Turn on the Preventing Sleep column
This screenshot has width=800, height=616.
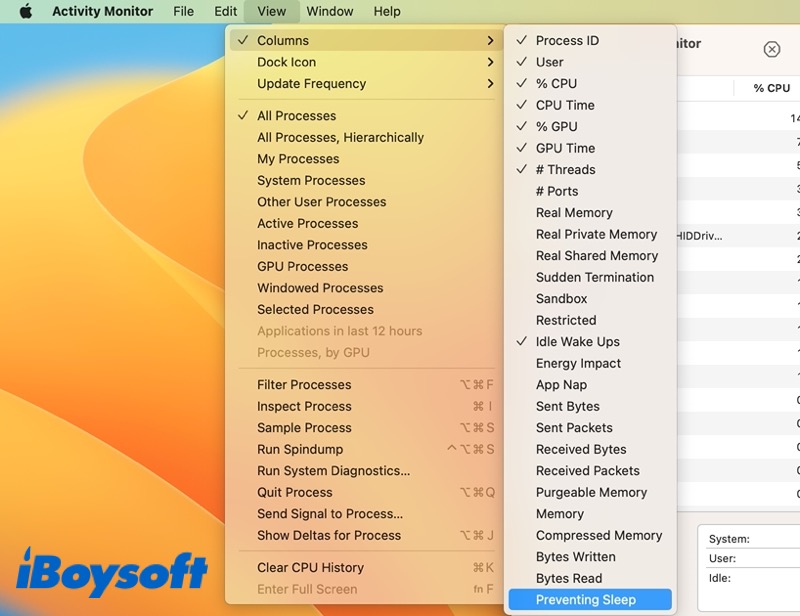tap(585, 600)
